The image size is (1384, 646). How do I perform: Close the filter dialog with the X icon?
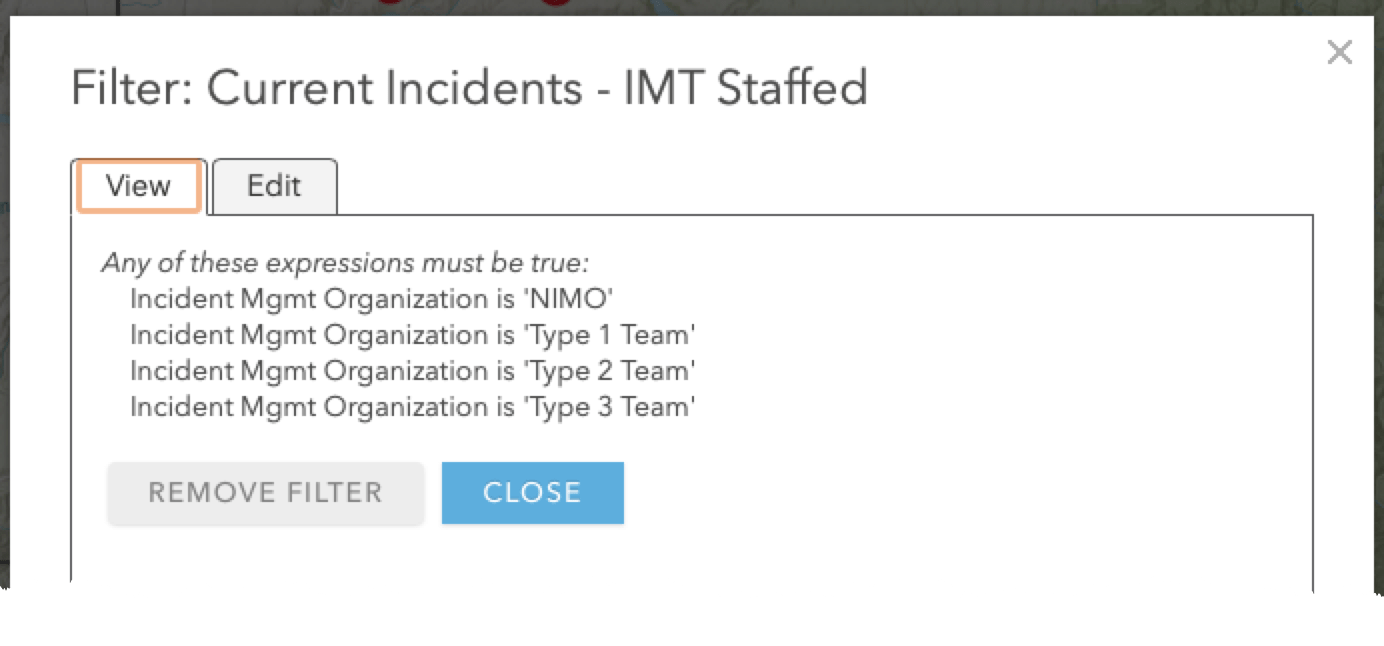tap(1339, 53)
